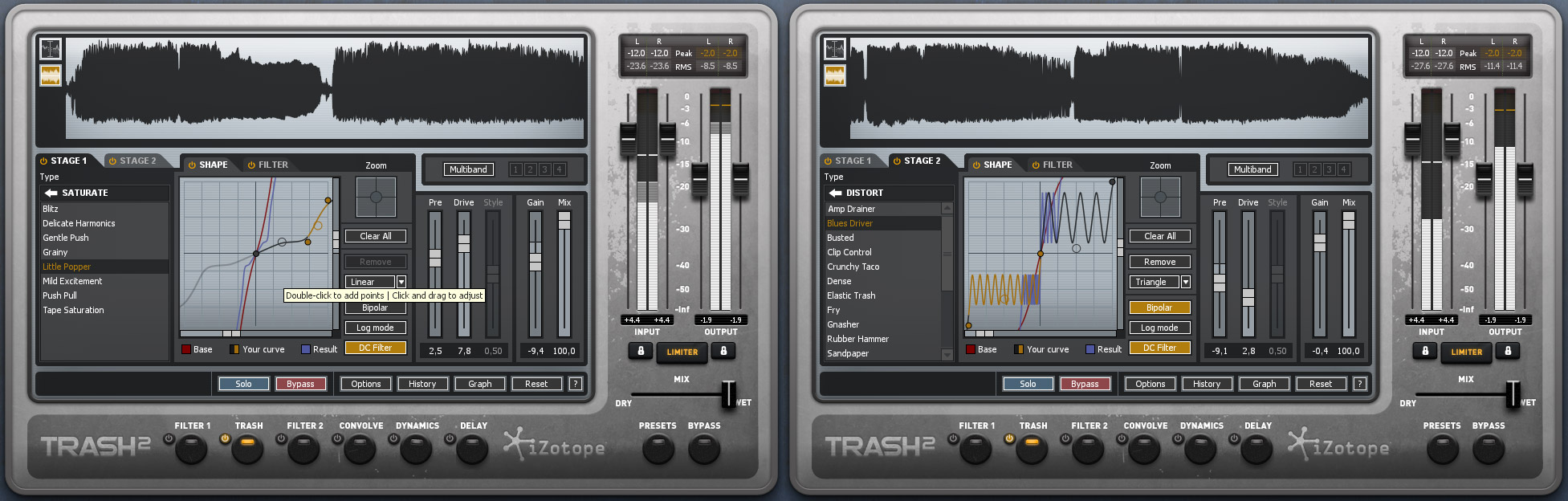Click the preset list down arrow in Distort window

[x=947, y=354]
